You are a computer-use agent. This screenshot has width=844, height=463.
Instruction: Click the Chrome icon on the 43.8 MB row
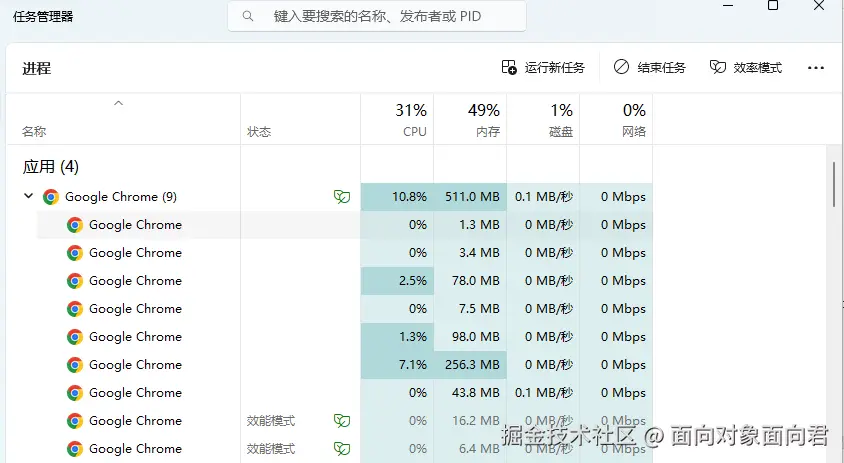point(75,393)
